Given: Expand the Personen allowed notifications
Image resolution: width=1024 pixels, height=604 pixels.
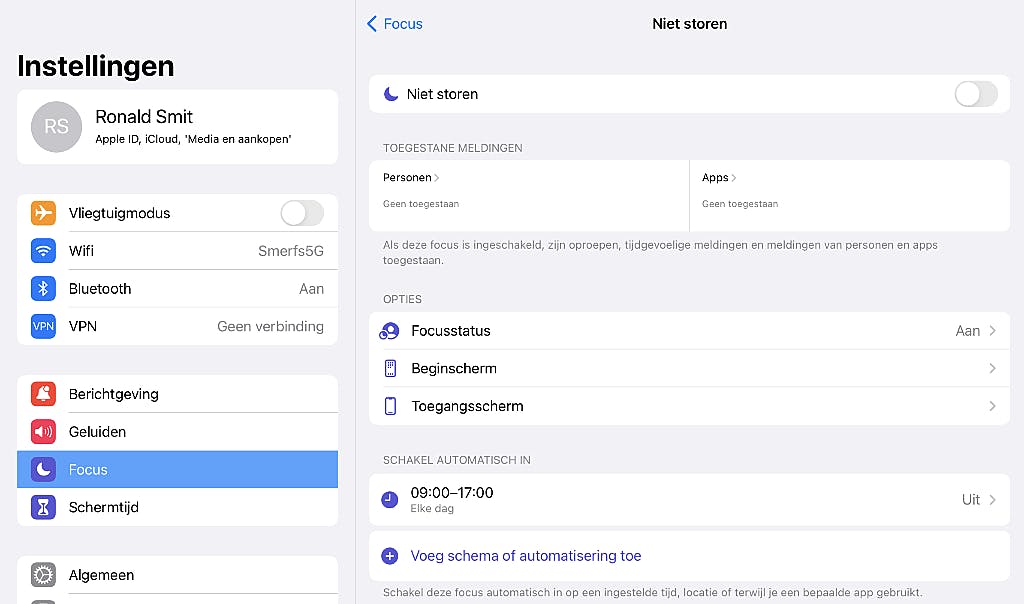Looking at the screenshot, I should (x=411, y=178).
